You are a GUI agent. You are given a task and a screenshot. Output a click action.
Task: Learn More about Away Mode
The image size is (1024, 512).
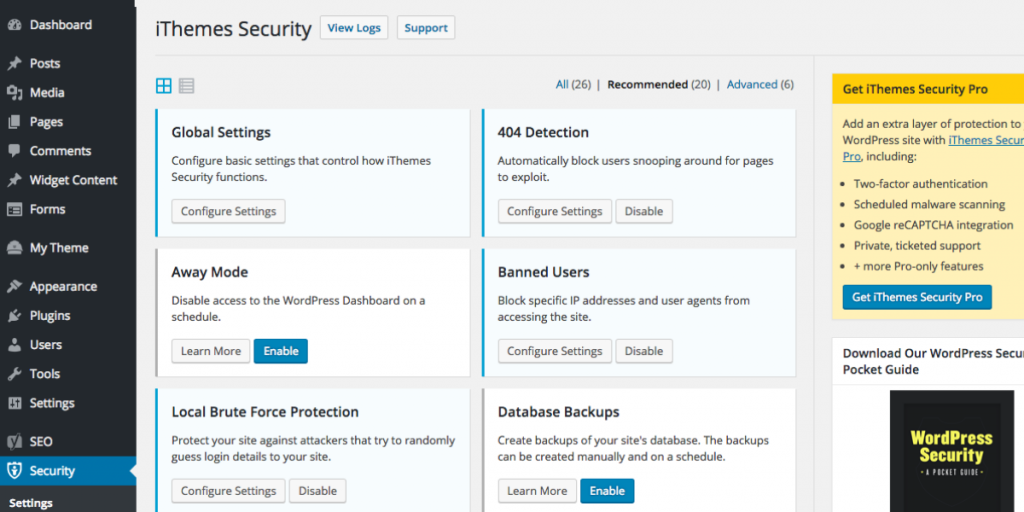pos(211,351)
